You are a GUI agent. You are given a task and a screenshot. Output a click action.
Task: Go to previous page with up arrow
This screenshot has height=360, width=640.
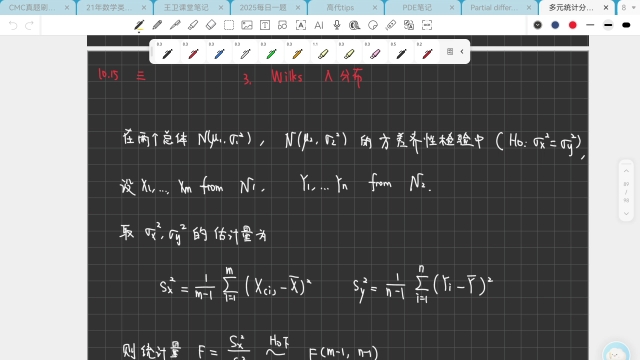pos(626,171)
